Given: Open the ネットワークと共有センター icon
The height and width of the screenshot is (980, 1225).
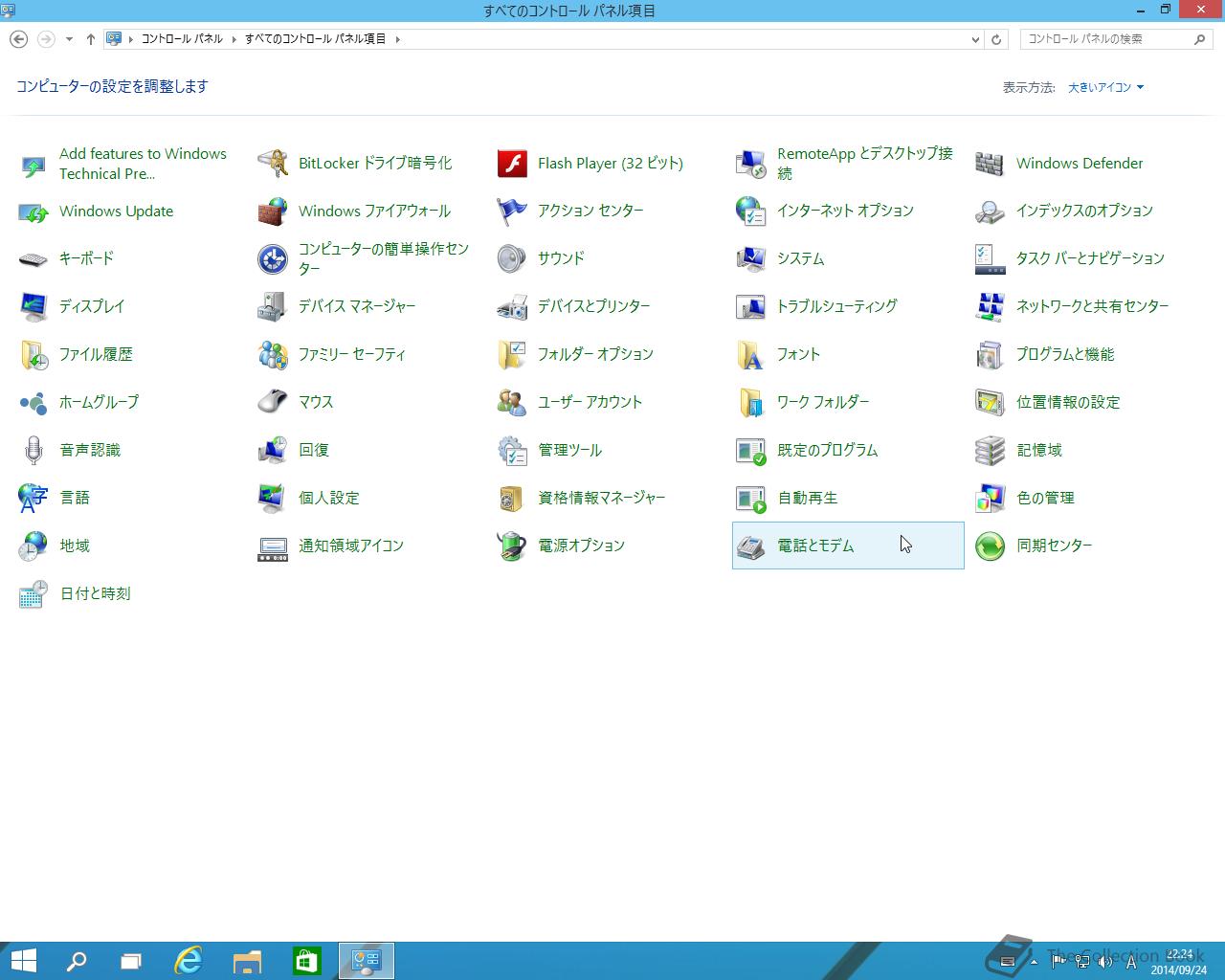Looking at the screenshot, I should click(x=991, y=306).
